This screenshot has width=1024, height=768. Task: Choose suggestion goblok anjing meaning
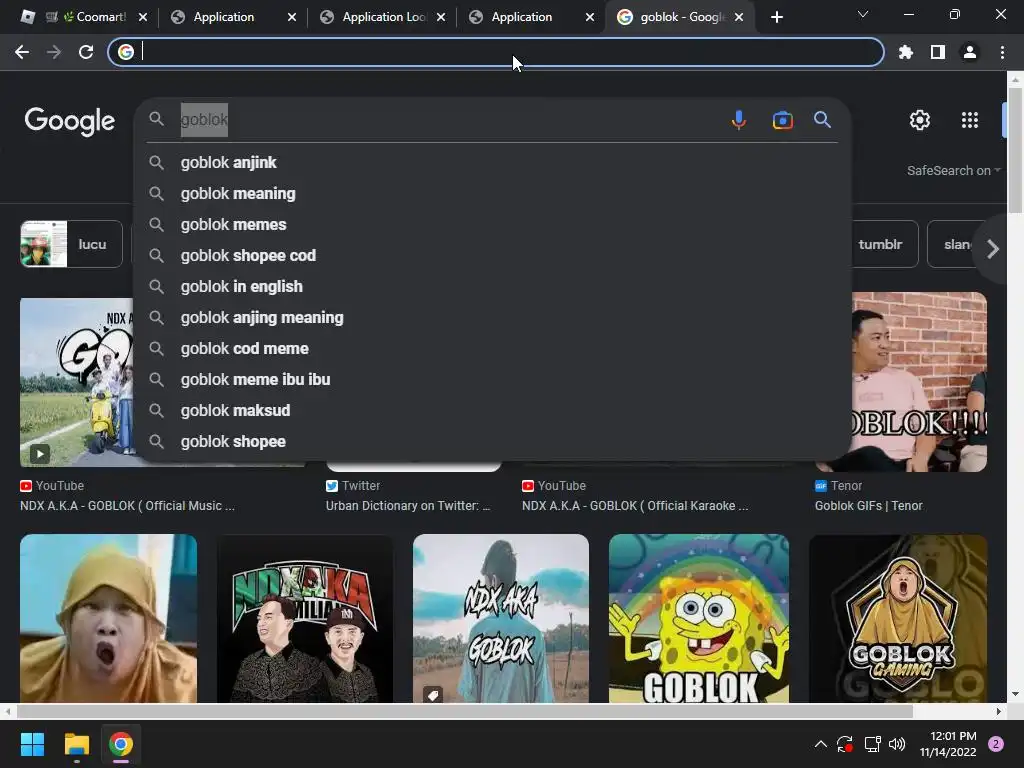click(492, 318)
